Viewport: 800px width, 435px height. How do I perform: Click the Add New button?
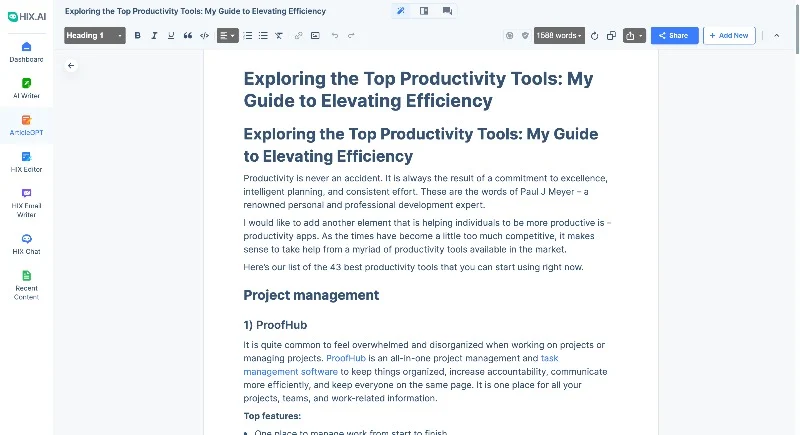(729, 35)
